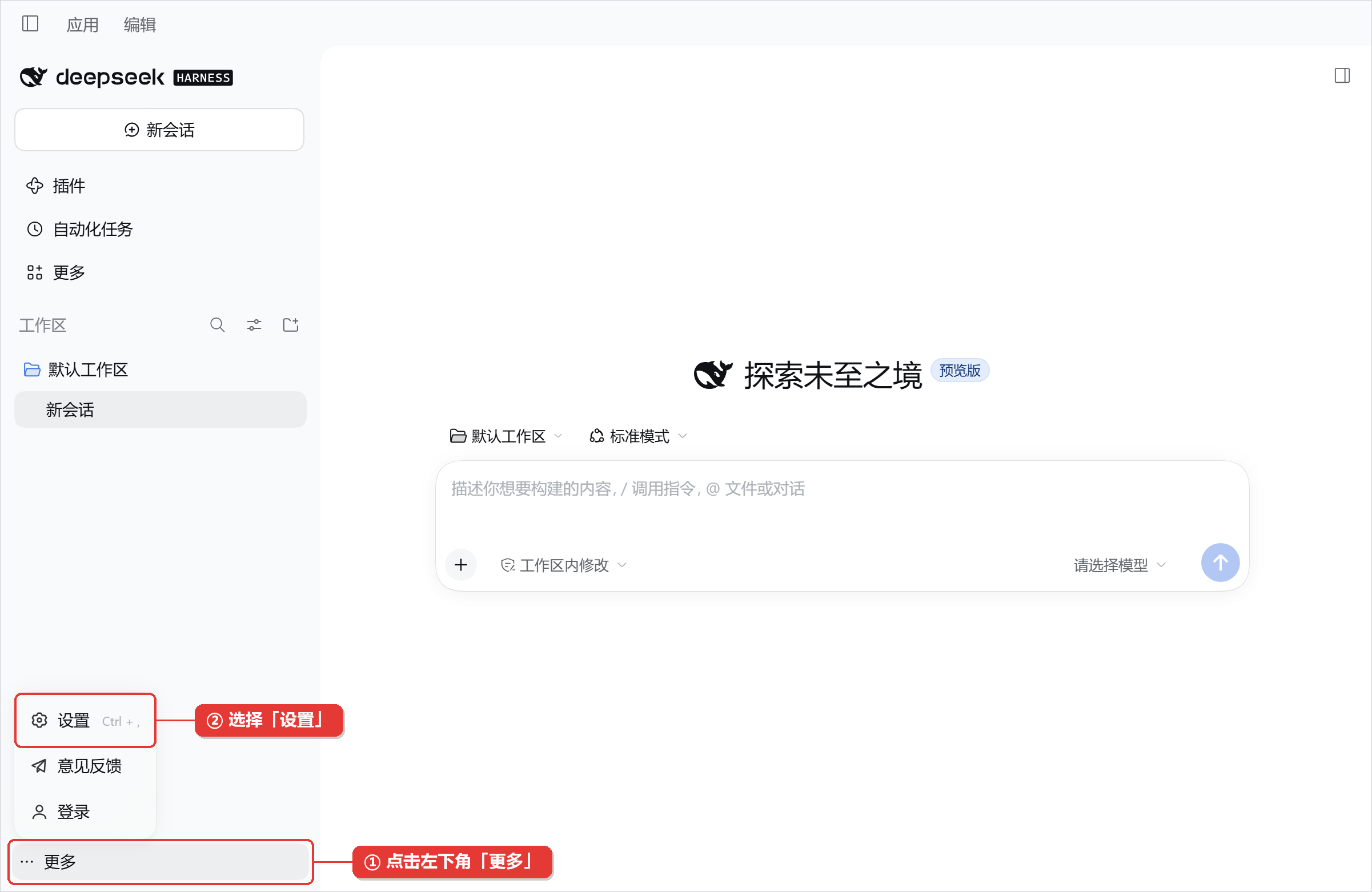Add attachment with the plus button
This screenshot has height=892, width=1372.
461,565
